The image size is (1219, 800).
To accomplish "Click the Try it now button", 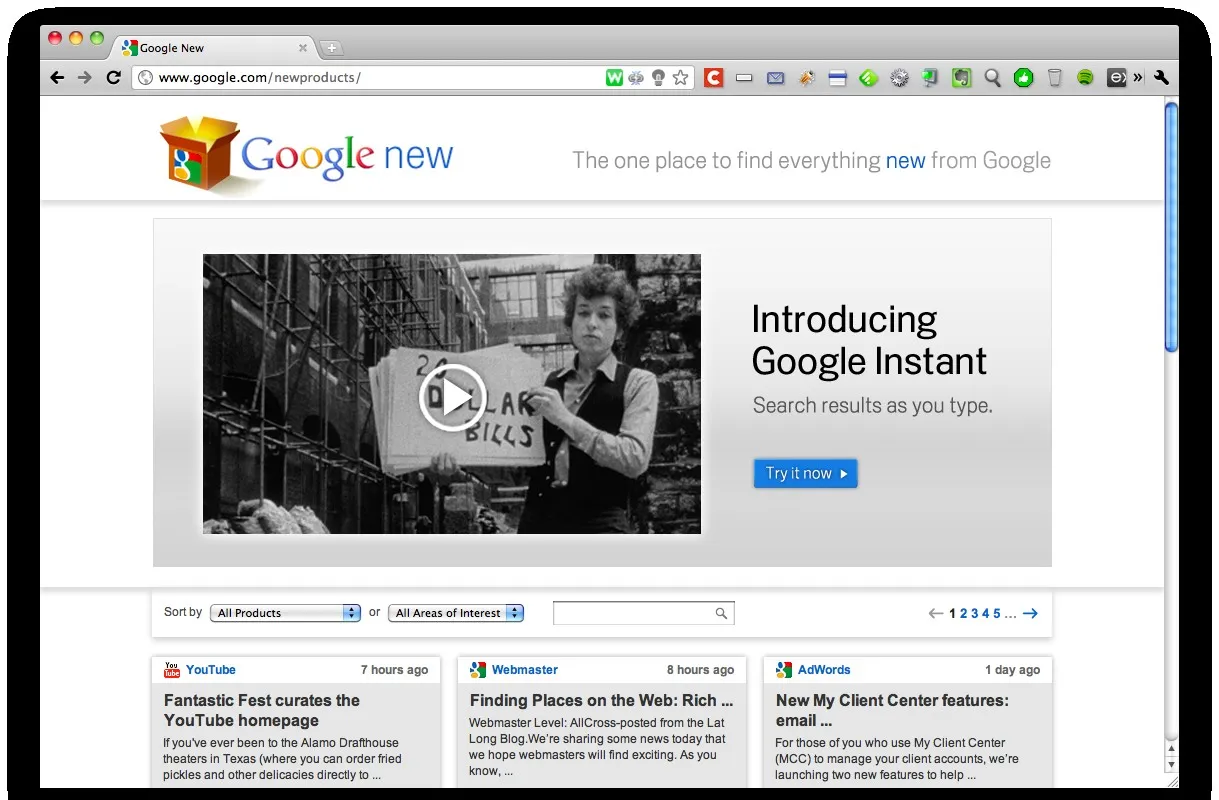I will click(805, 474).
